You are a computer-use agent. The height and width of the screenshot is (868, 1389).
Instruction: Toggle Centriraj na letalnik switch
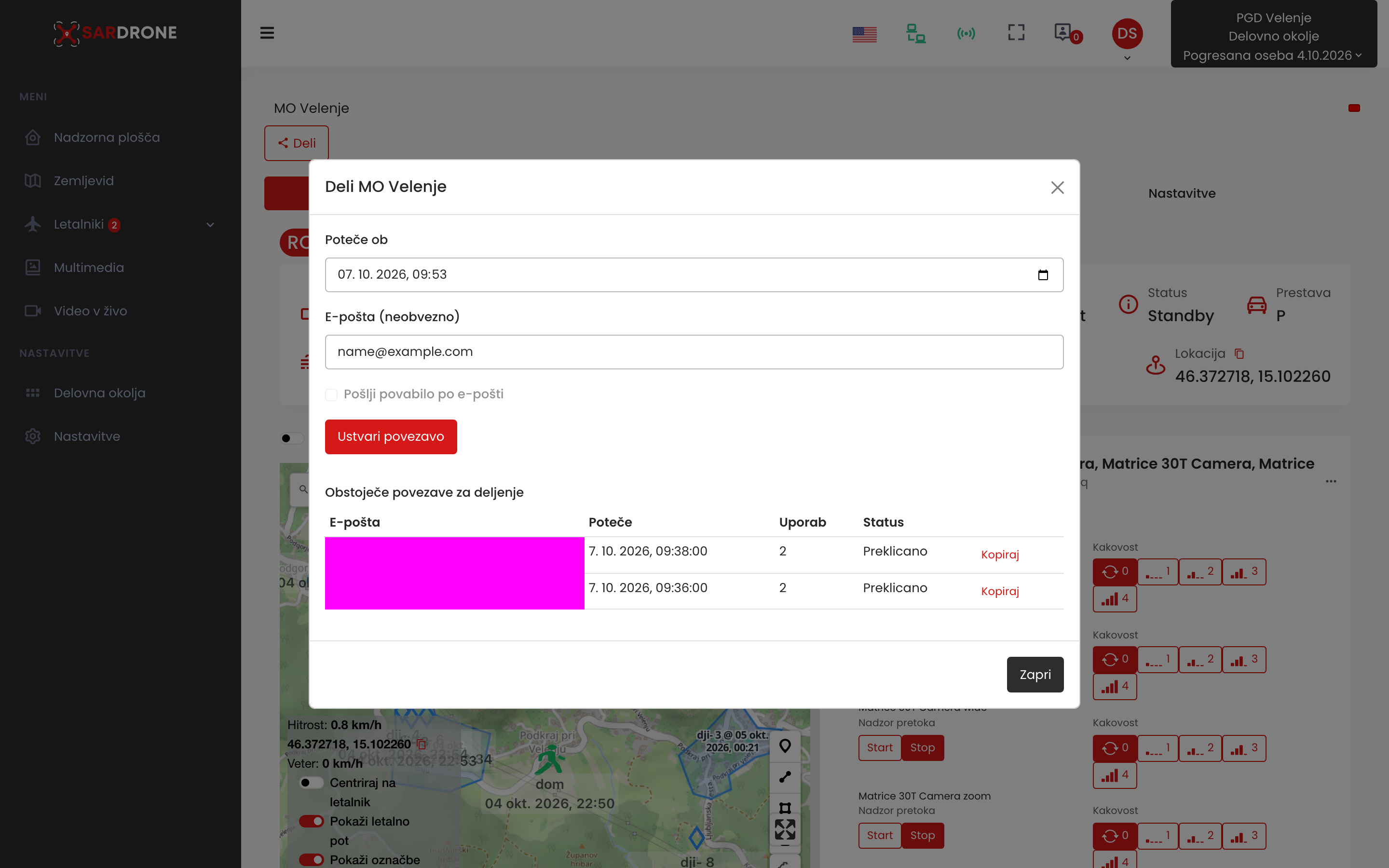(311, 783)
